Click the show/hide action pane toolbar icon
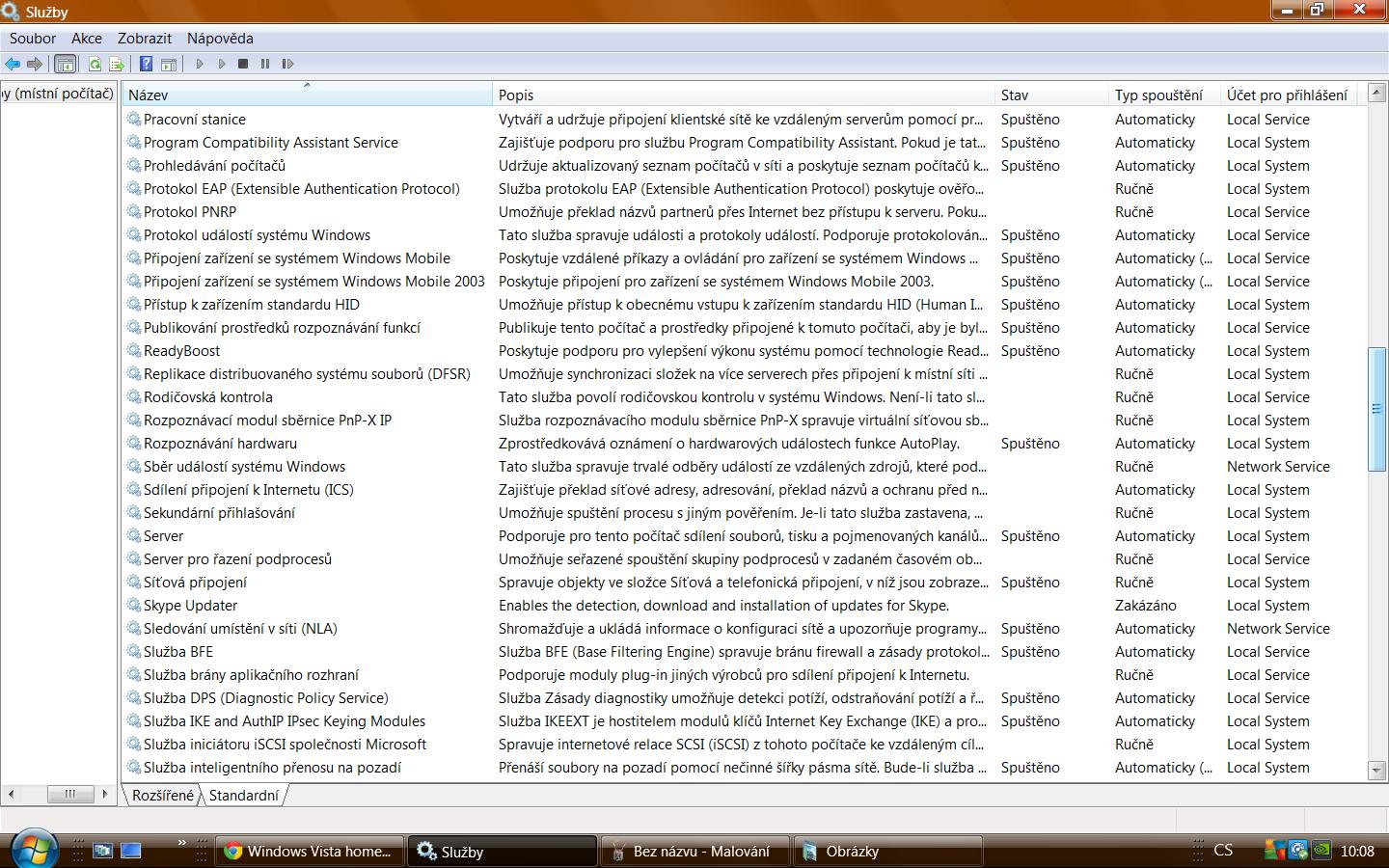1389x868 pixels. [x=169, y=64]
